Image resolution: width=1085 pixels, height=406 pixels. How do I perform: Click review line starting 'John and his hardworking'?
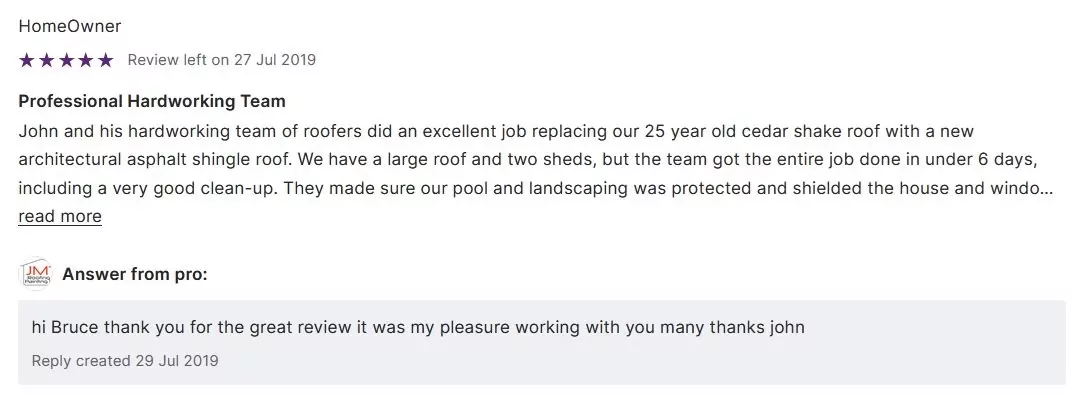496,131
